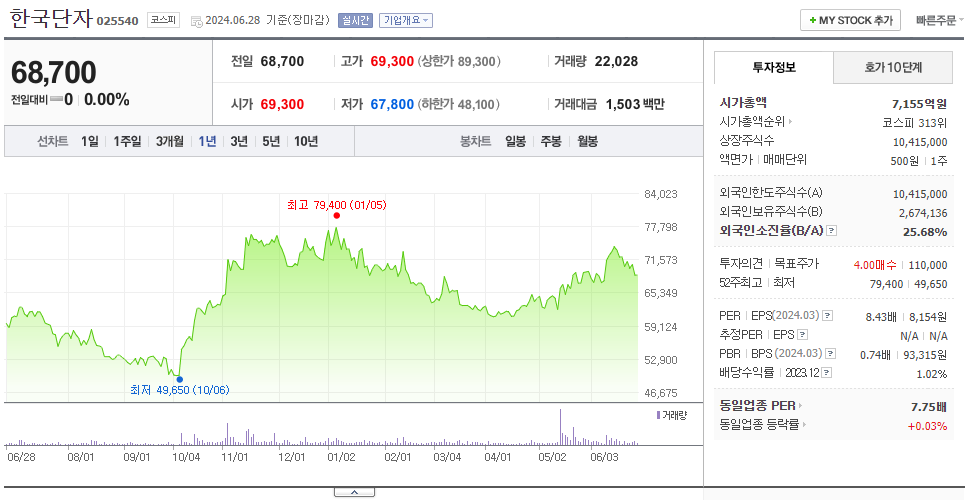This screenshot has height=500, width=968.
Task: Select the 5년 line chart period
Action: click(x=271, y=141)
